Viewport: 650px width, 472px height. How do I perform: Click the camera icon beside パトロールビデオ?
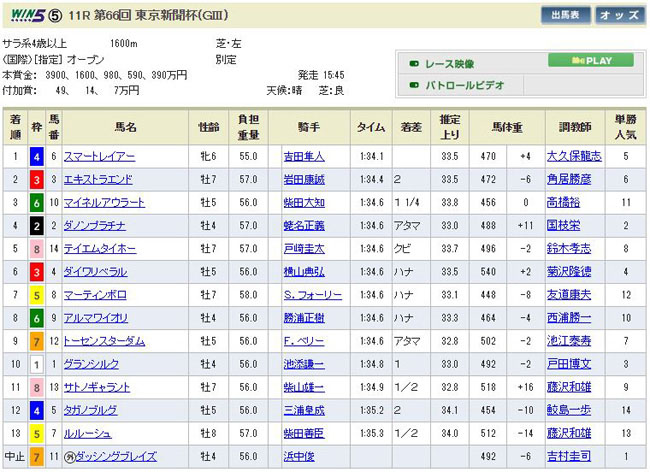(x=414, y=87)
